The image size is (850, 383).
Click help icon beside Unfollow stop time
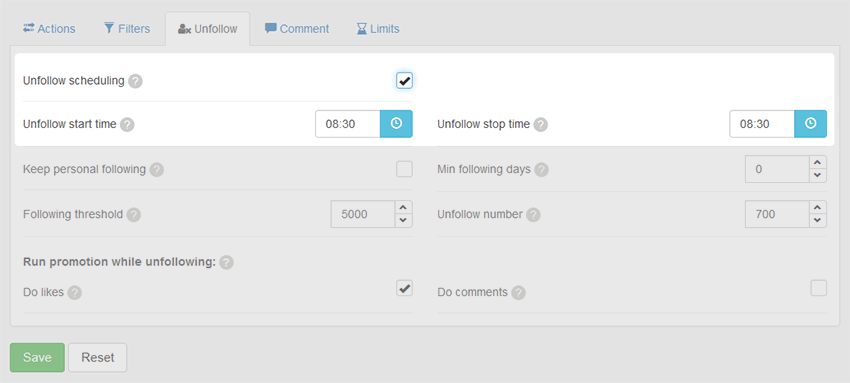click(540, 125)
